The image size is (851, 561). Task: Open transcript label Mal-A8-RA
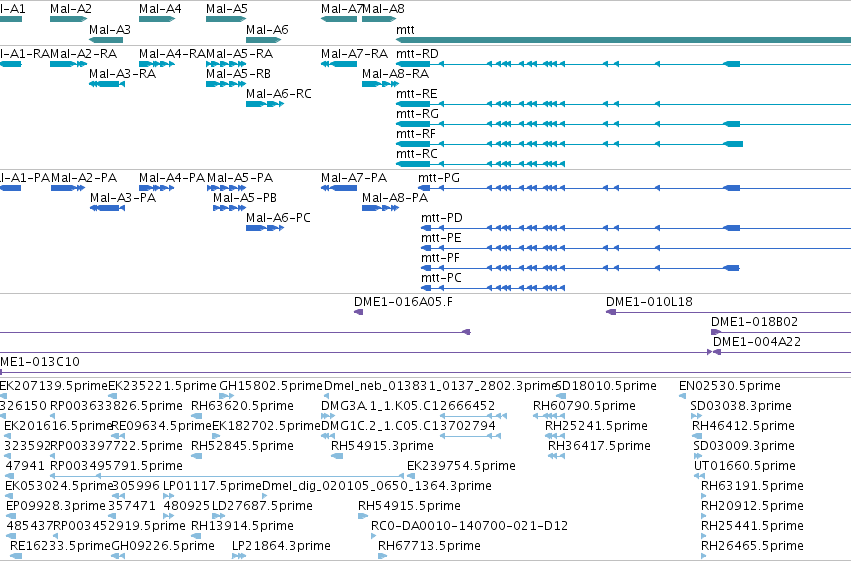tap(395, 74)
